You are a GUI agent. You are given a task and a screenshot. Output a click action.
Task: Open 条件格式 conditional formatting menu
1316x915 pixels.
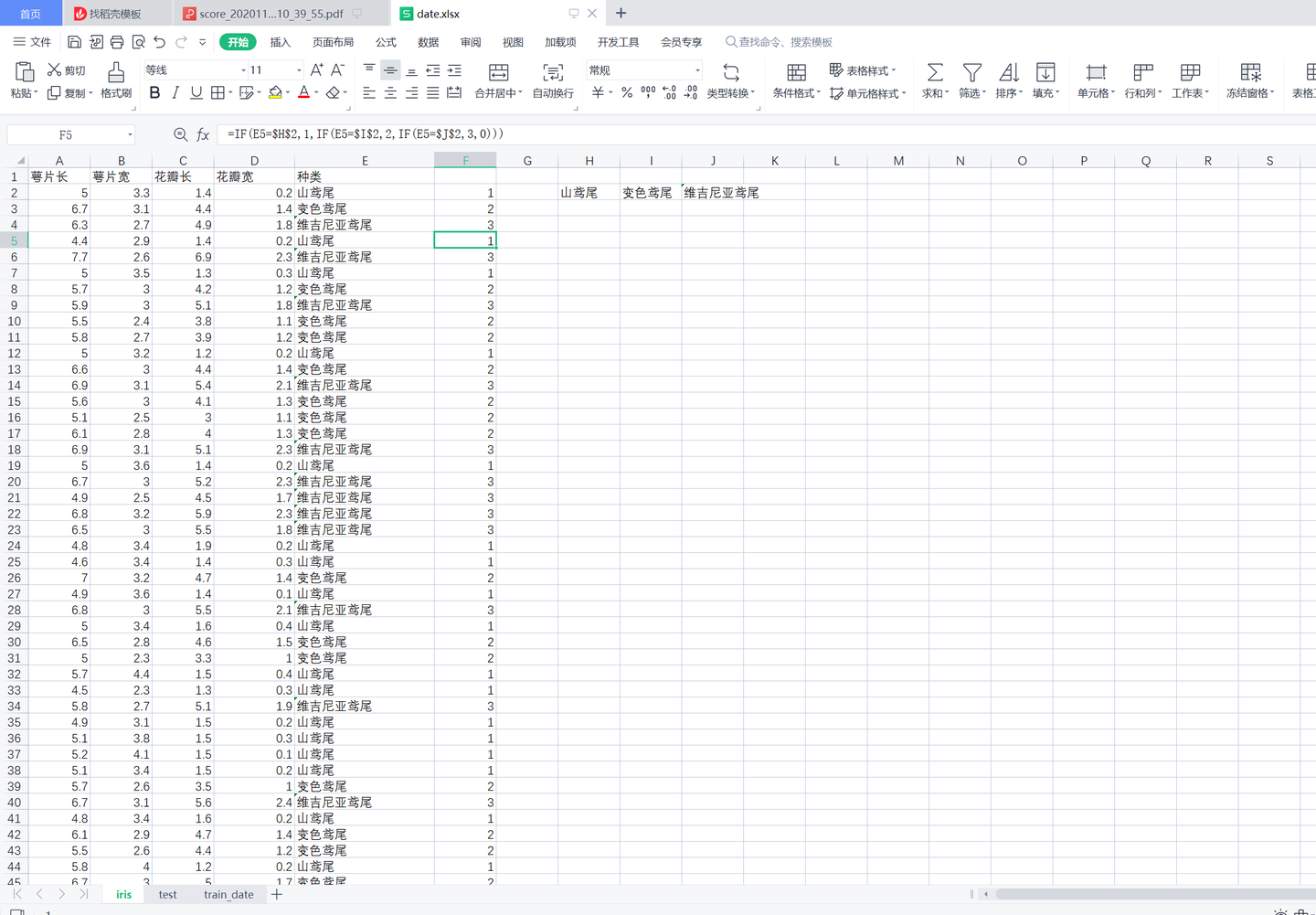tap(797, 80)
